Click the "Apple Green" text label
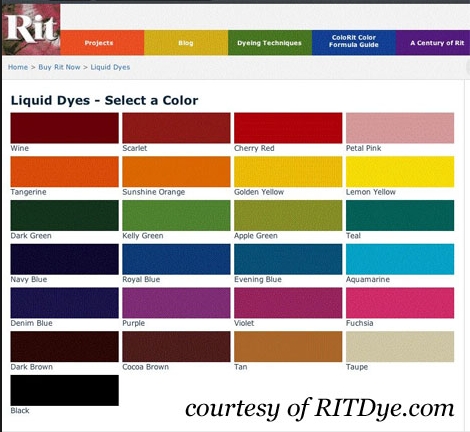 pyautogui.click(x=256, y=236)
